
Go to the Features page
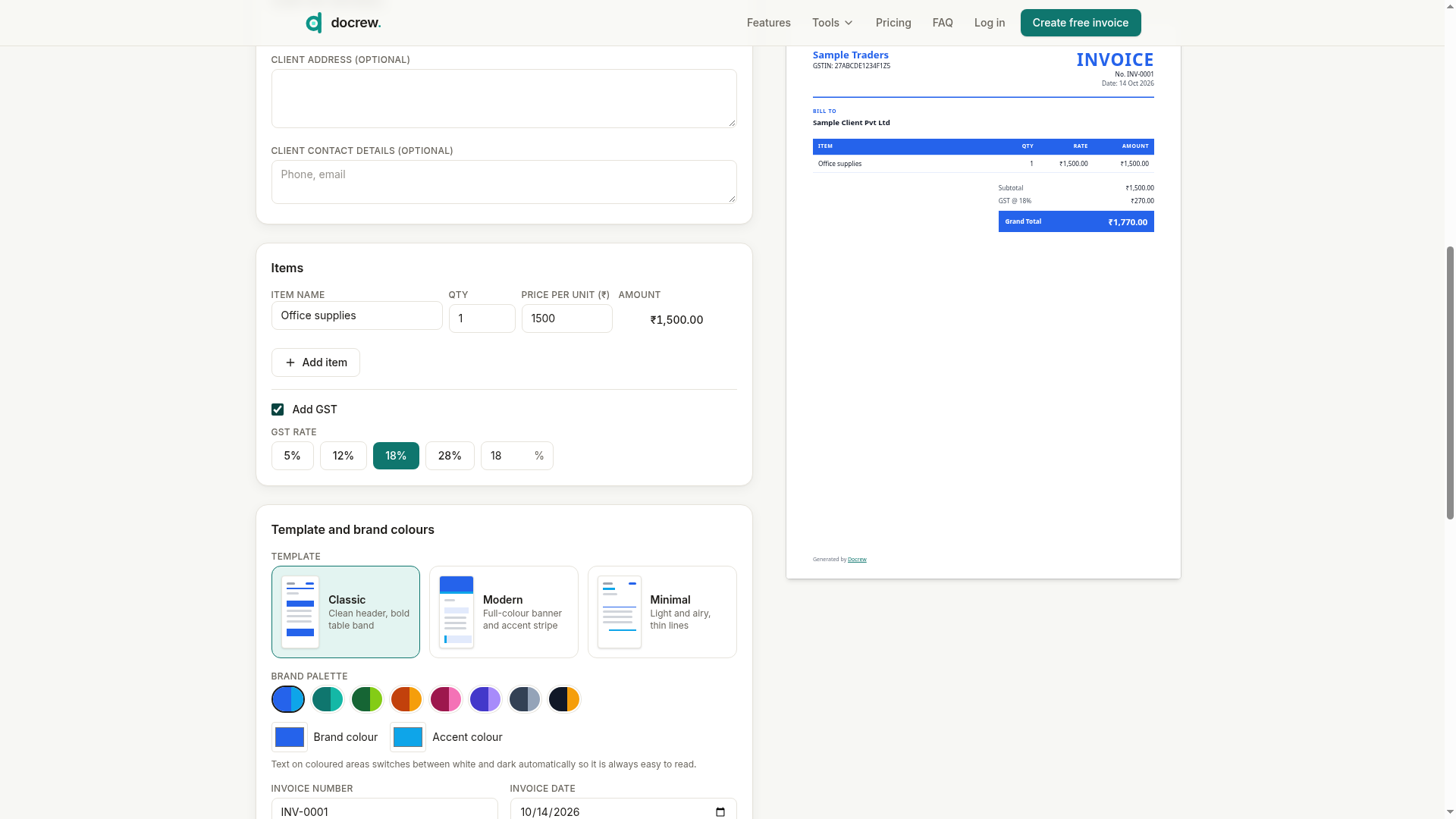coord(768,23)
